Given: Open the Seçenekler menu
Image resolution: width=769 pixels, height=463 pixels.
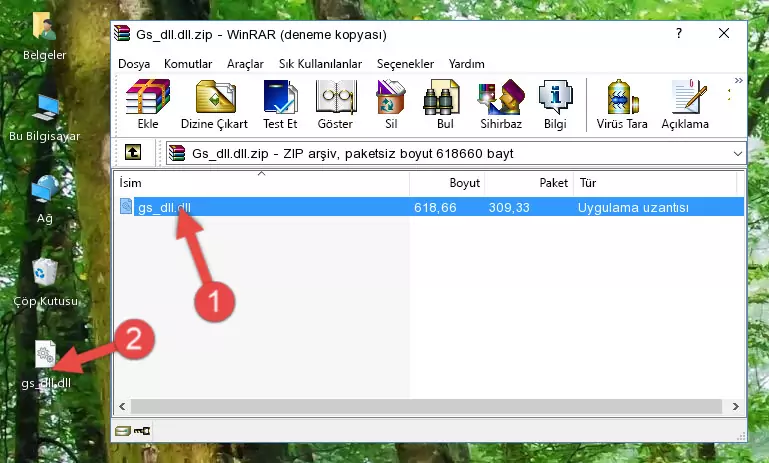Looking at the screenshot, I should click(x=405, y=64).
